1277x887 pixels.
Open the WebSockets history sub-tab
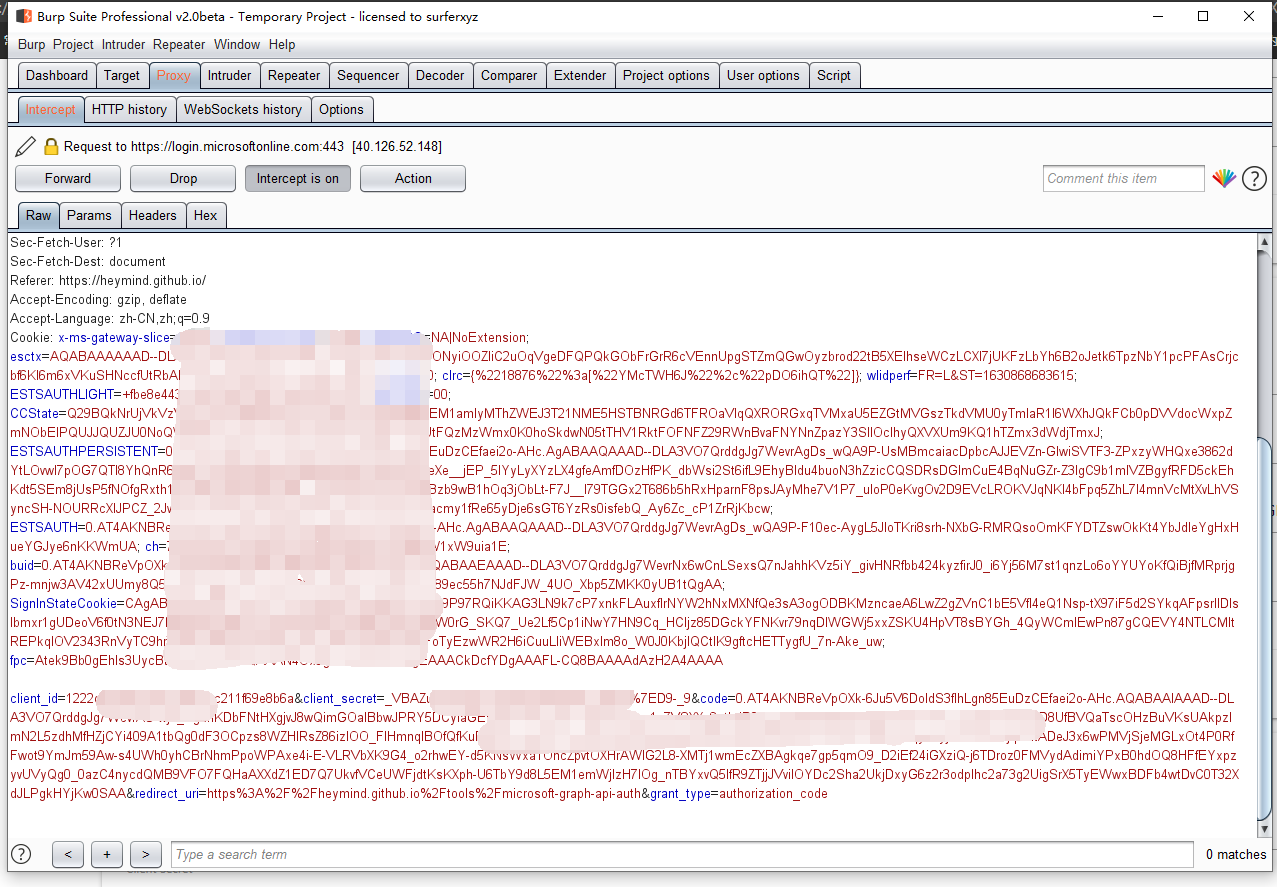243,109
